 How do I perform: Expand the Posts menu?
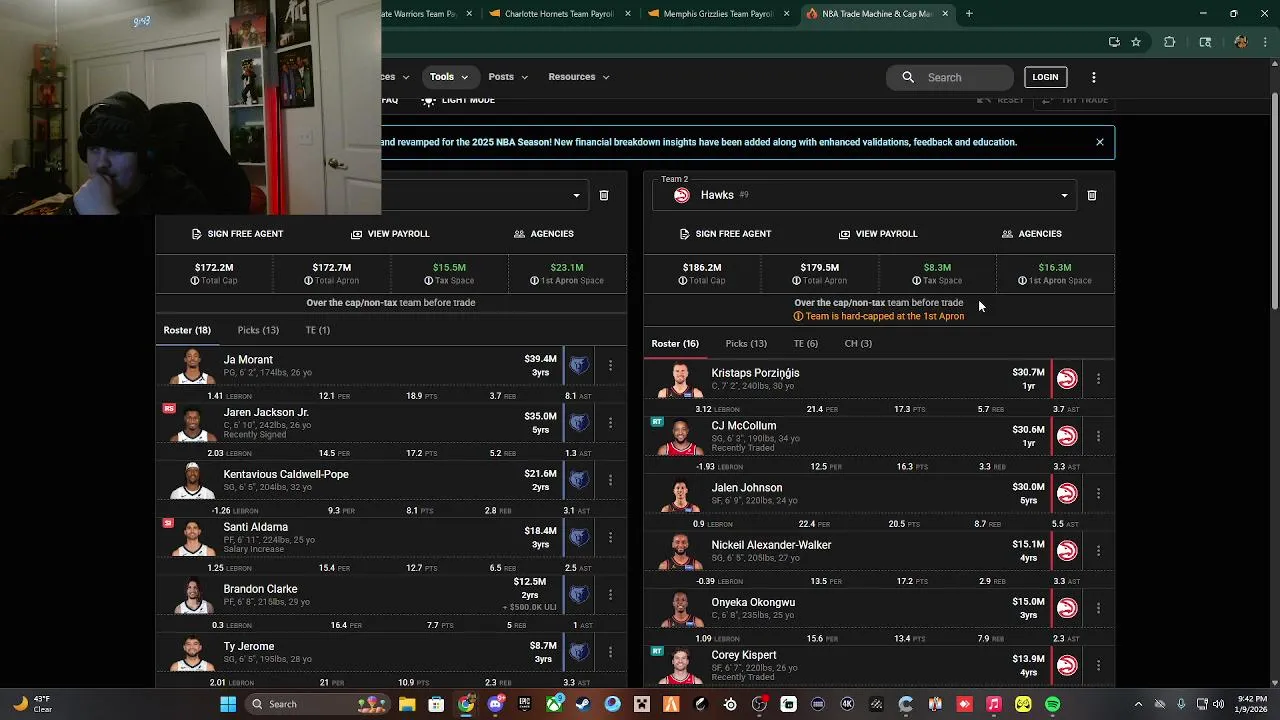click(x=508, y=77)
